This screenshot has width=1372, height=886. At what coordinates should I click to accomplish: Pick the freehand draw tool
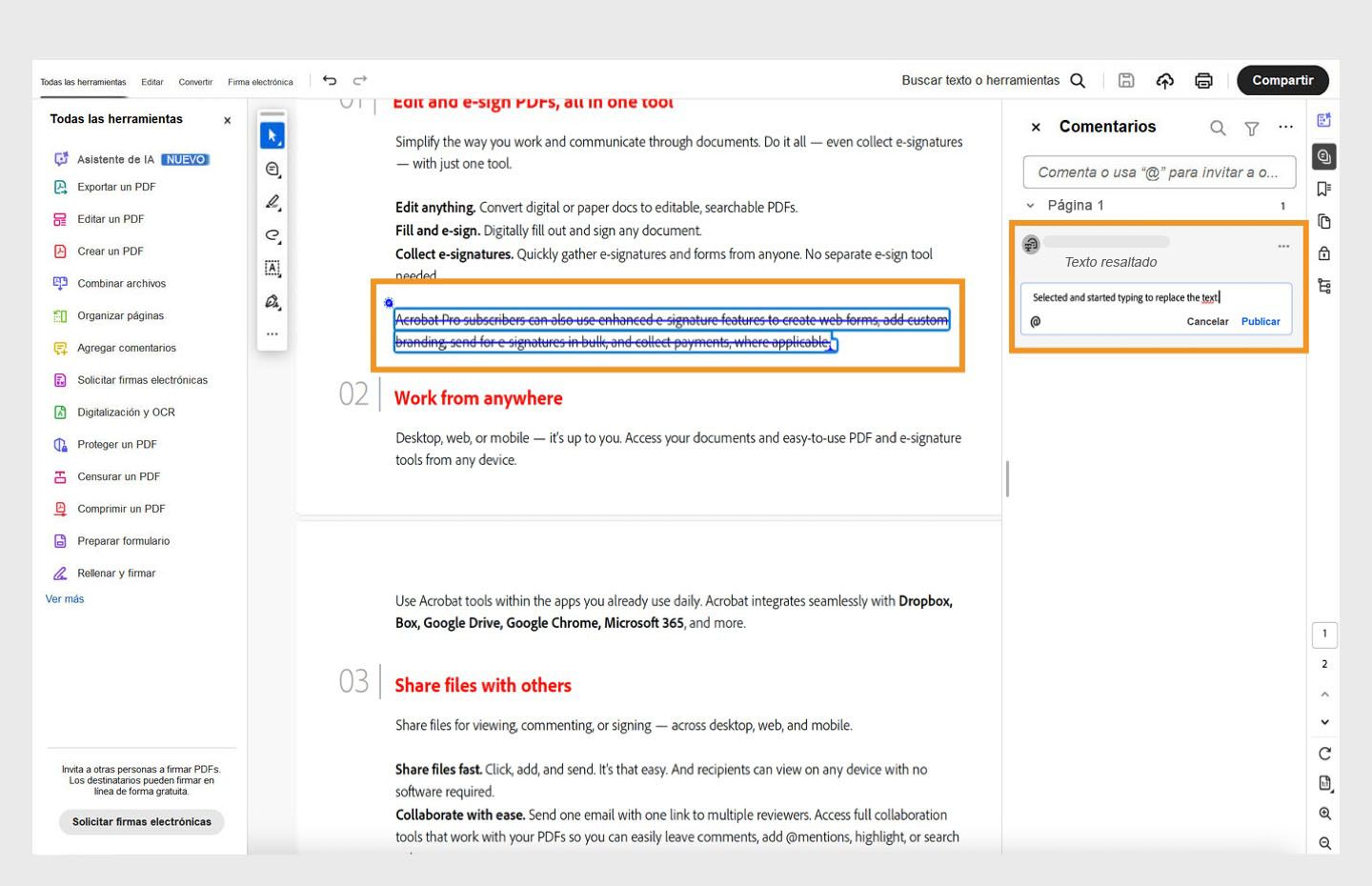coord(272,235)
